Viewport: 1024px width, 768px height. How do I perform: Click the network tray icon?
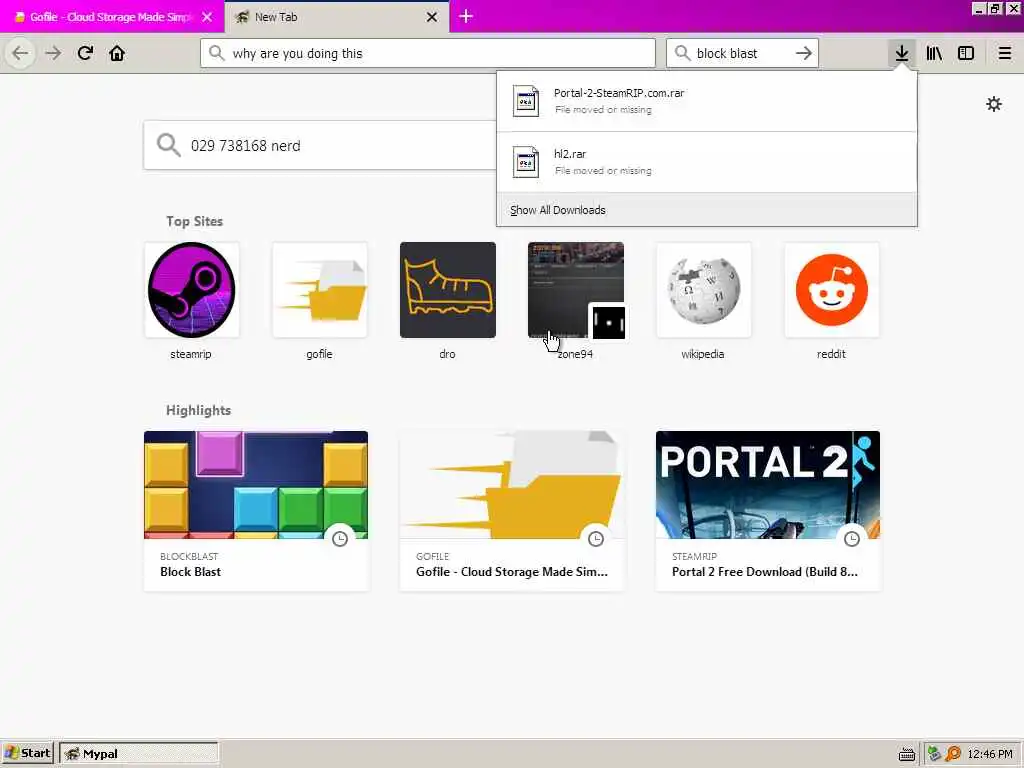(x=935, y=754)
